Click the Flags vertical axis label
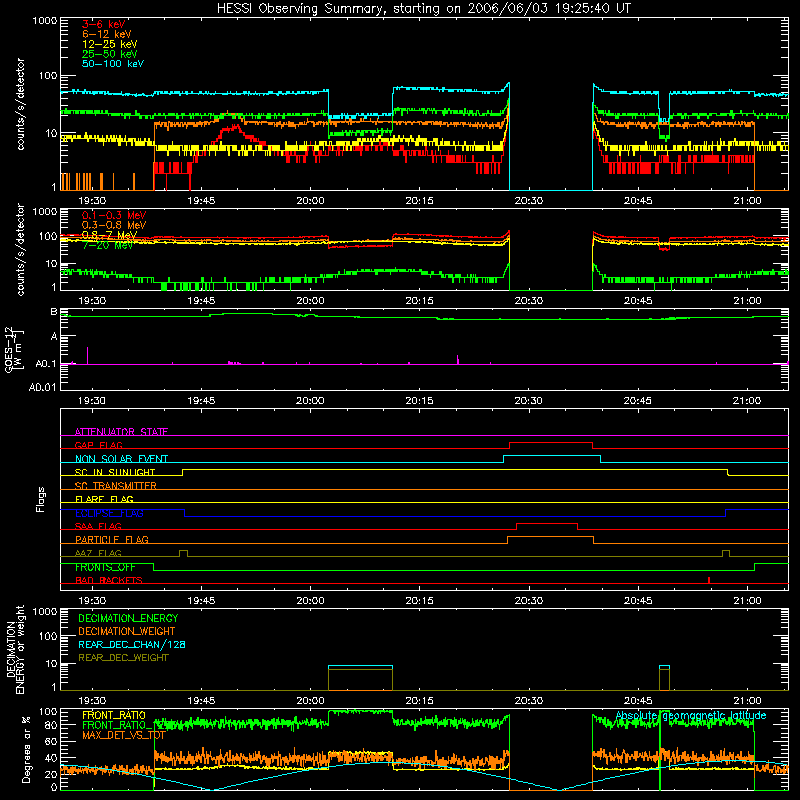 point(40,499)
